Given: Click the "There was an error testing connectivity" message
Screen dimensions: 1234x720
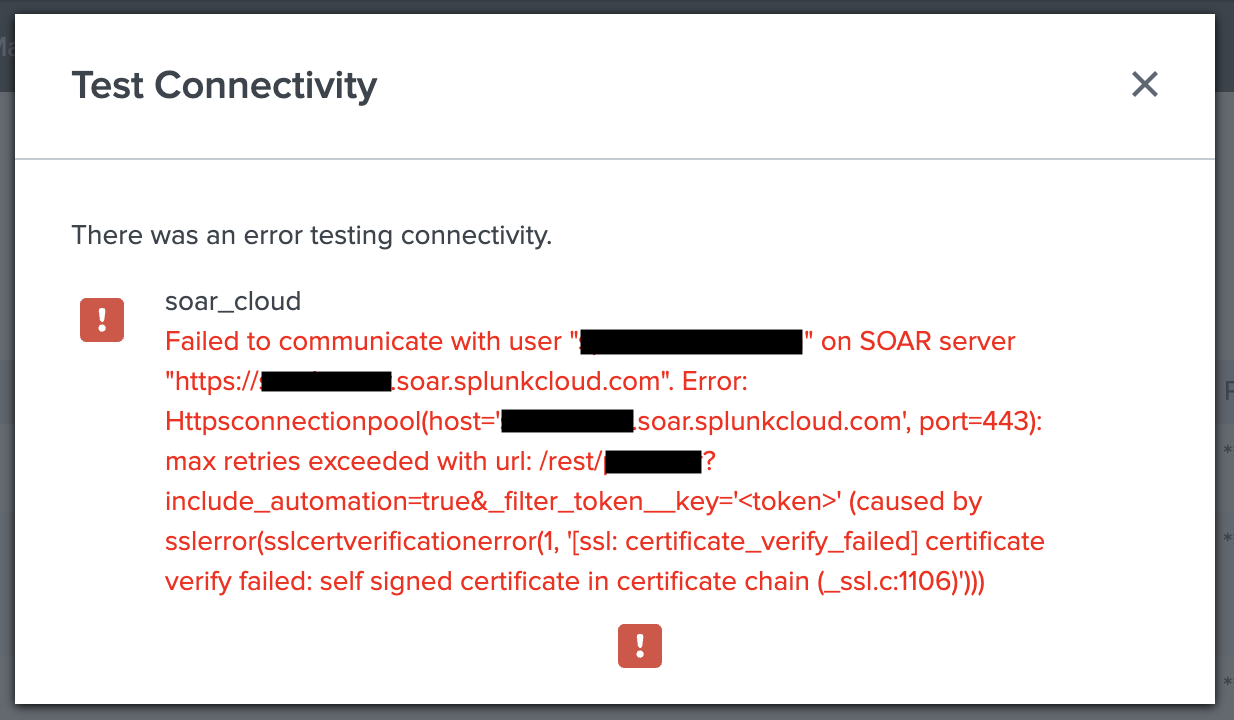Looking at the screenshot, I should [312, 236].
